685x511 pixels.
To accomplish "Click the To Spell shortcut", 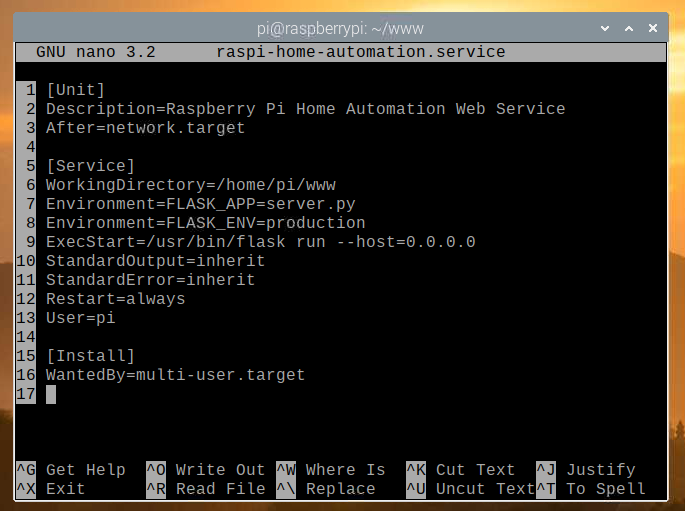I will coord(605,489).
